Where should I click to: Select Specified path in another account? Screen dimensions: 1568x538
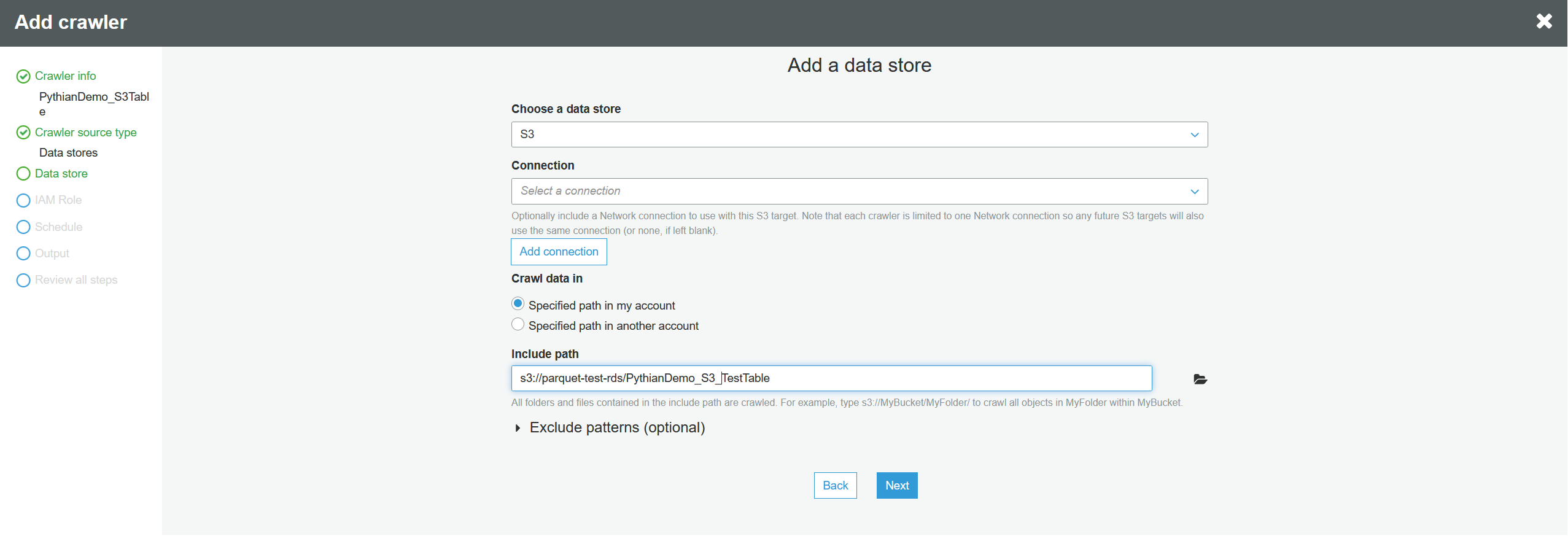coord(518,324)
